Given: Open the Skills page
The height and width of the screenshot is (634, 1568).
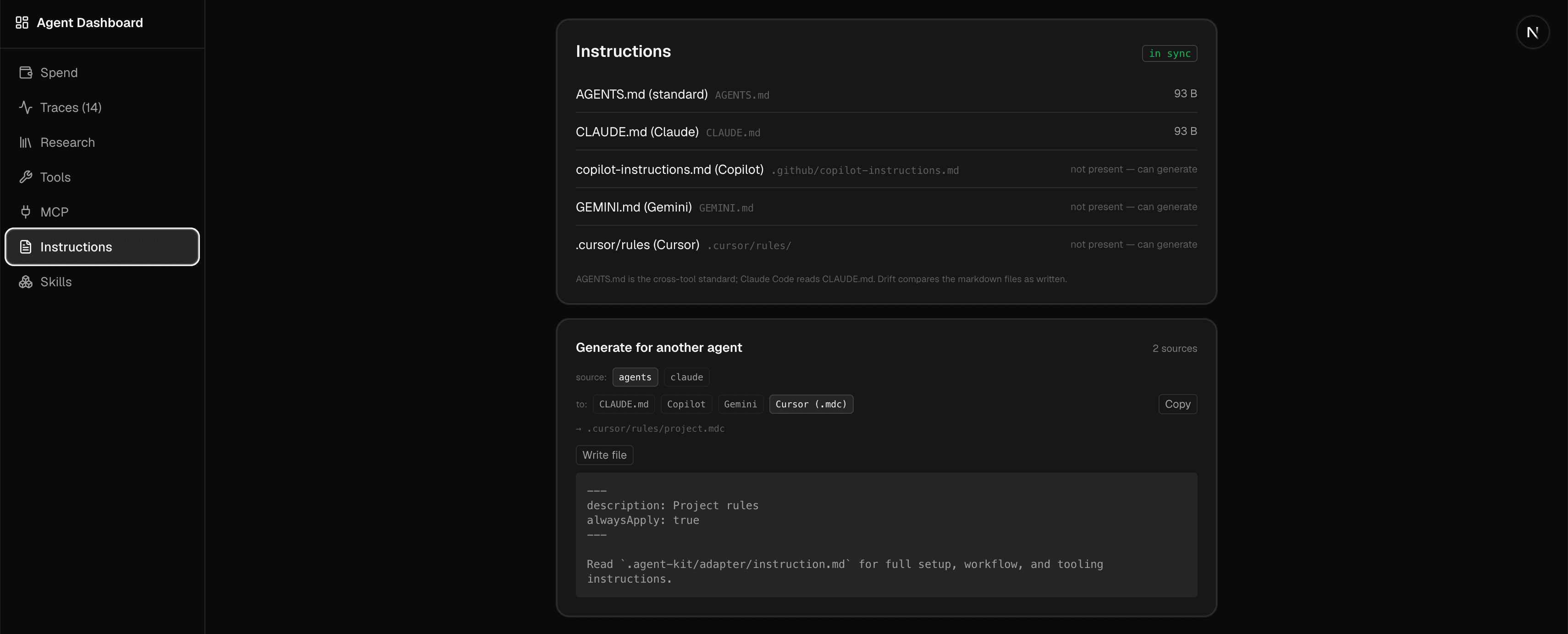Looking at the screenshot, I should point(102,282).
